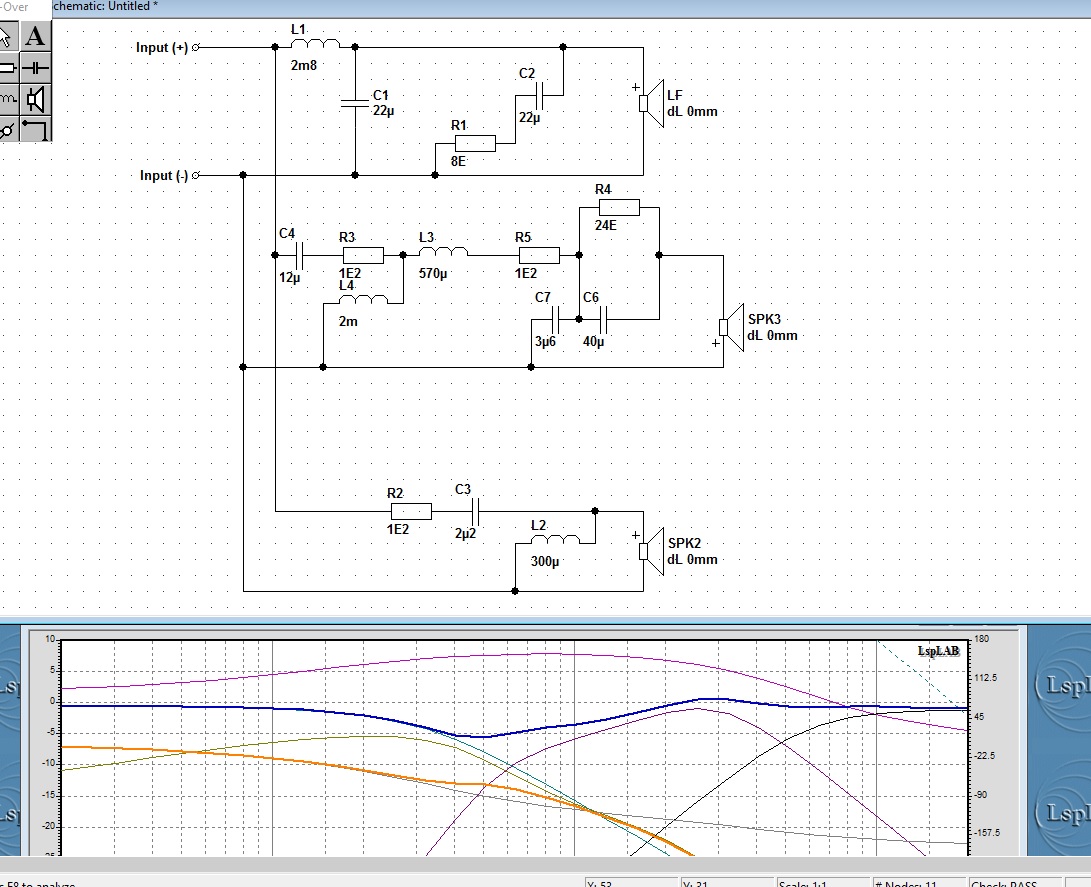Pick the loudspeaker driver tool
Screen dimensions: 1091x887
pos(35,99)
